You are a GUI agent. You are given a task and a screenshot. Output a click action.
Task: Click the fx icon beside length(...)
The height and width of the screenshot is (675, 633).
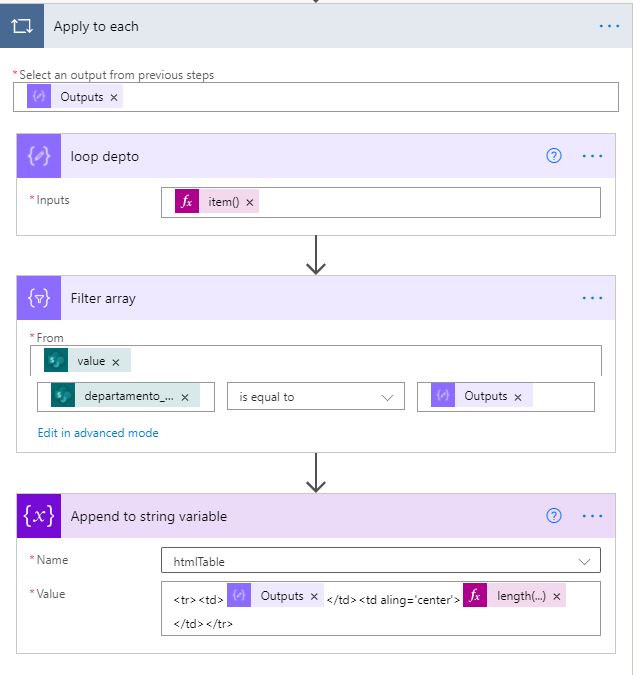pos(475,595)
